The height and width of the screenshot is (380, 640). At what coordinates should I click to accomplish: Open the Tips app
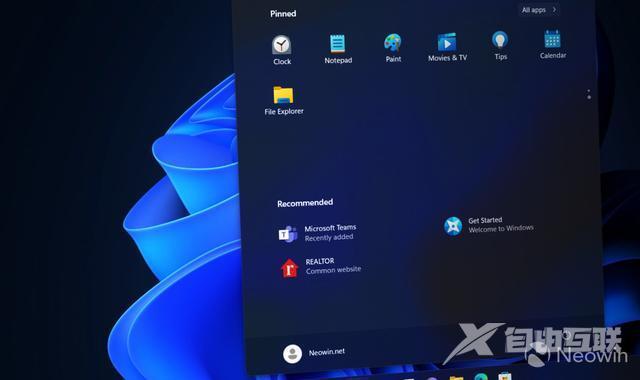(500, 46)
